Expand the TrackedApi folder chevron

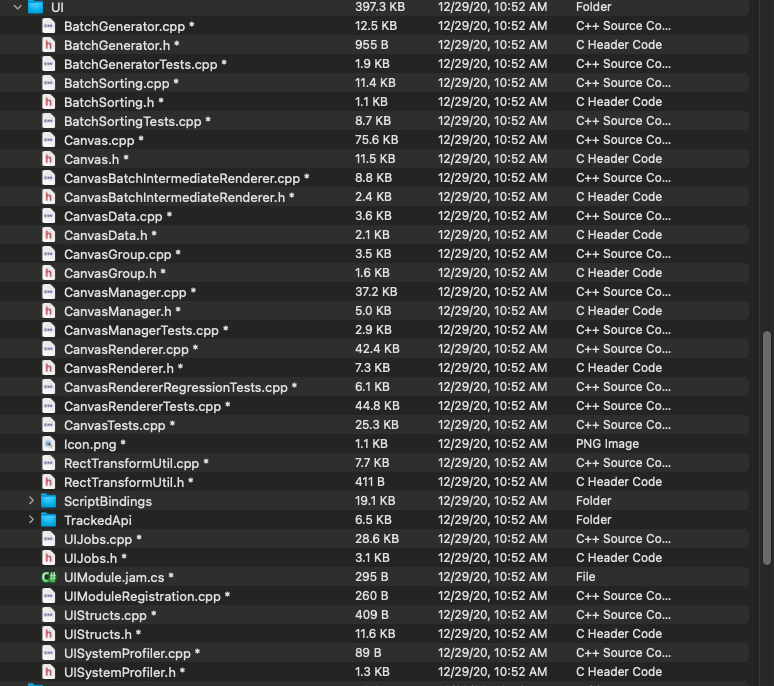tap(32, 520)
